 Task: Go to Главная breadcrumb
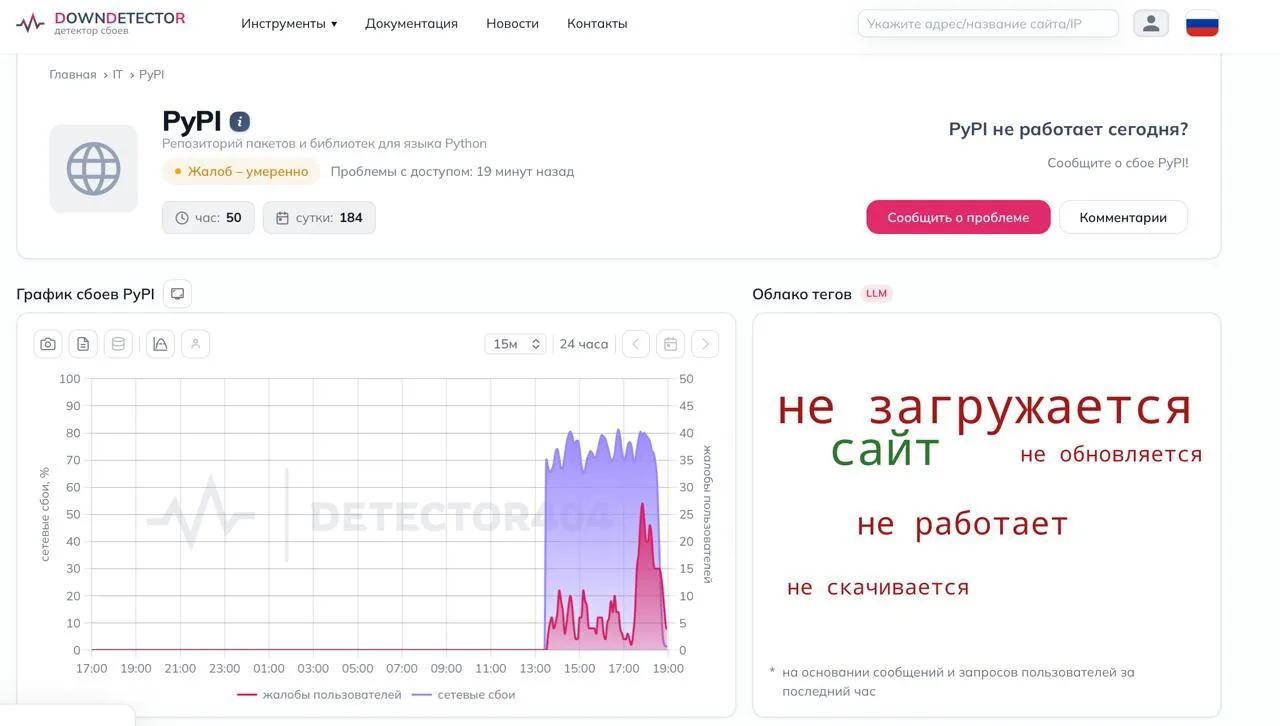(73, 75)
